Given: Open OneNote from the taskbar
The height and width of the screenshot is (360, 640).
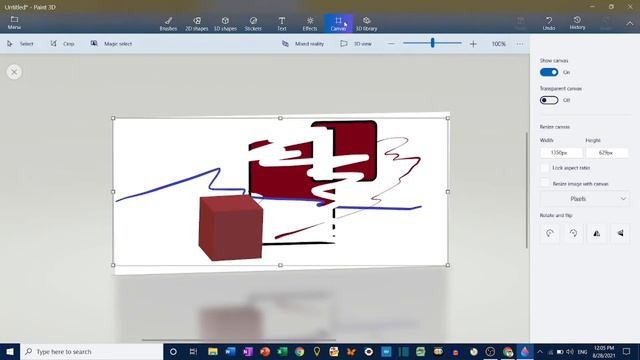Looking at the screenshot, I should 247,351.
